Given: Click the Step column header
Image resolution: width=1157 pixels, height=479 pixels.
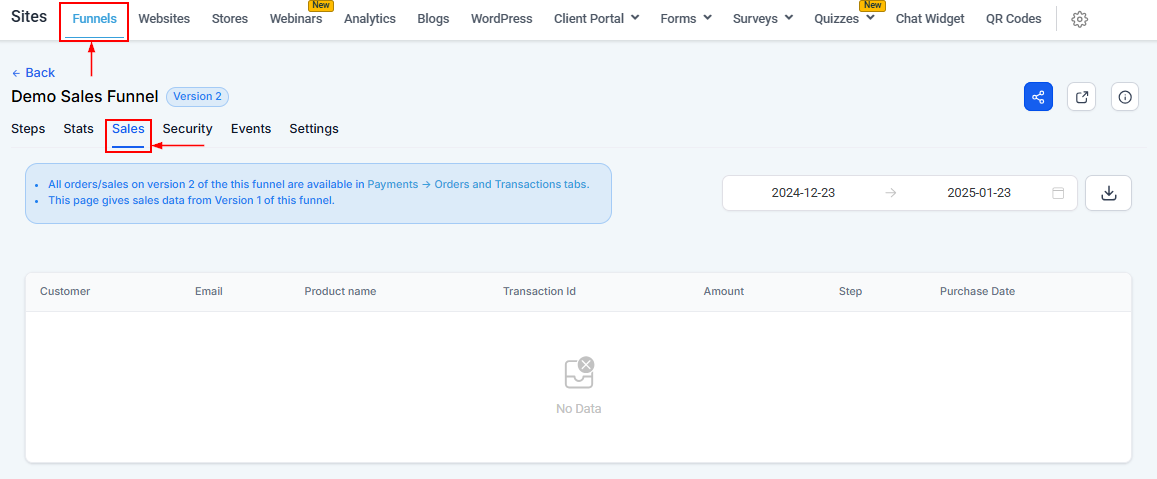Looking at the screenshot, I should 851,292.
